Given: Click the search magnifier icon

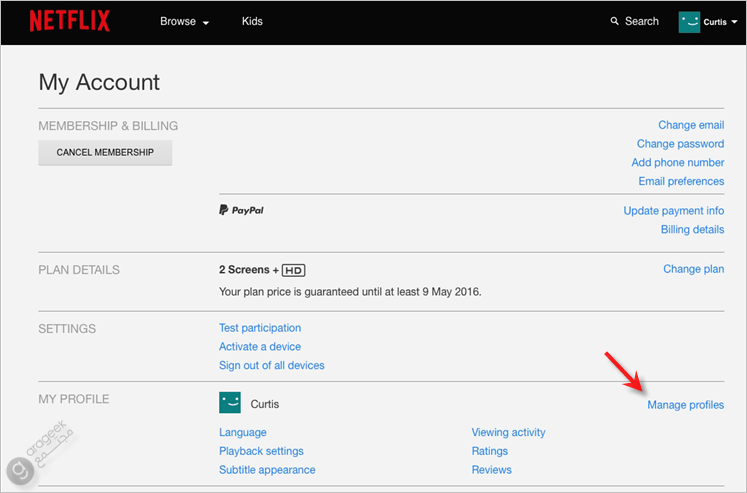Looking at the screenshot, I should point(615,21).
